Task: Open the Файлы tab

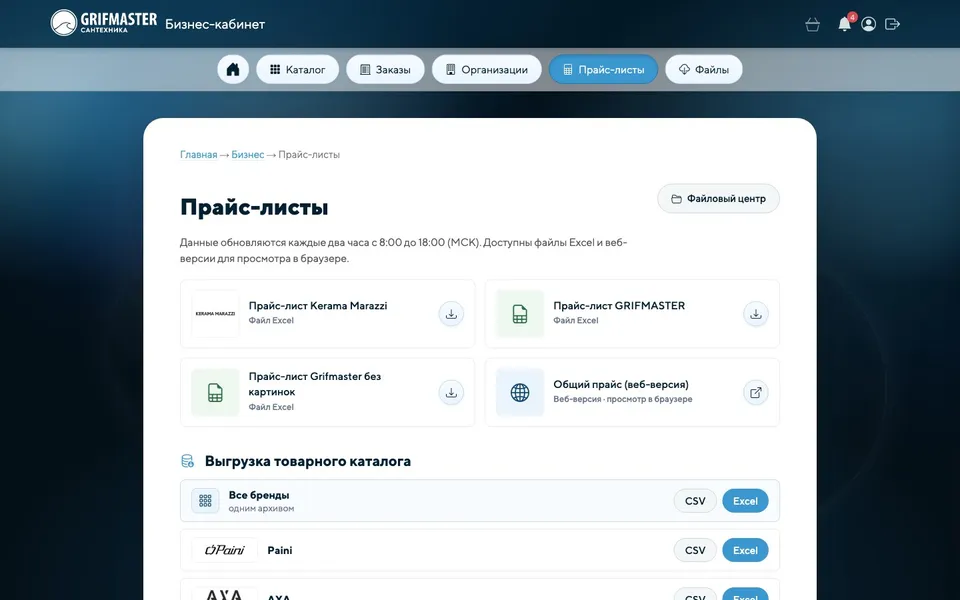Action: point(703,69)
